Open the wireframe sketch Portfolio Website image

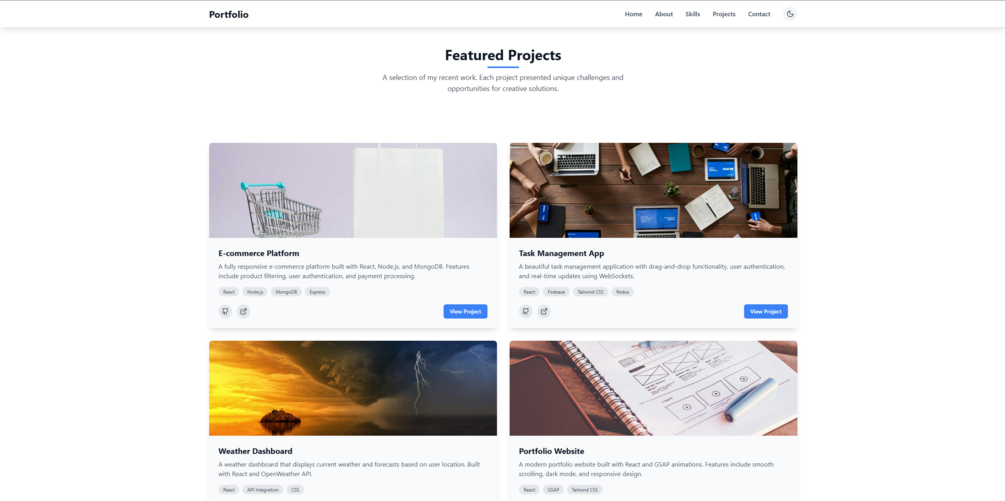coord(654,388)
